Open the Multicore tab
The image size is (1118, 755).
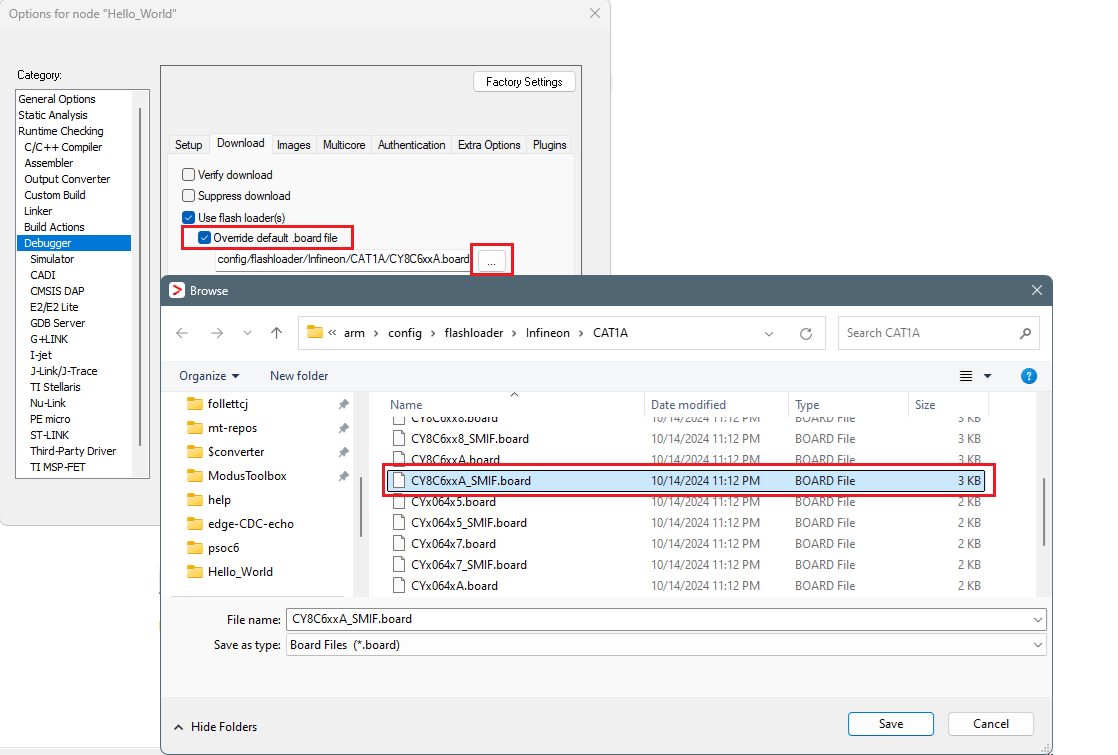coord(344,145)
